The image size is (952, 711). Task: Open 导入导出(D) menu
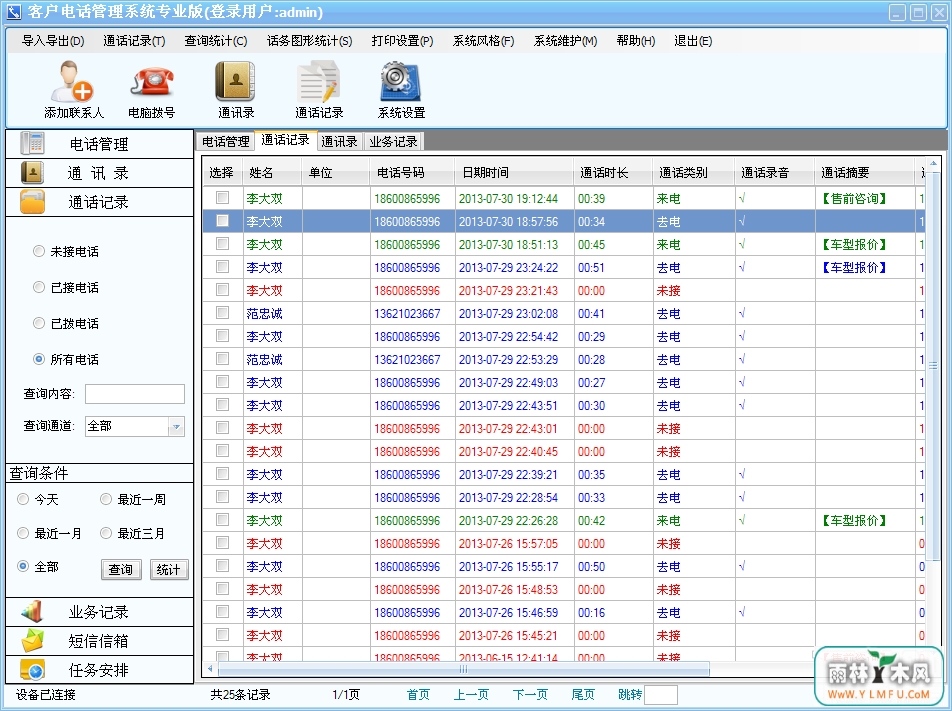(53, 41)
